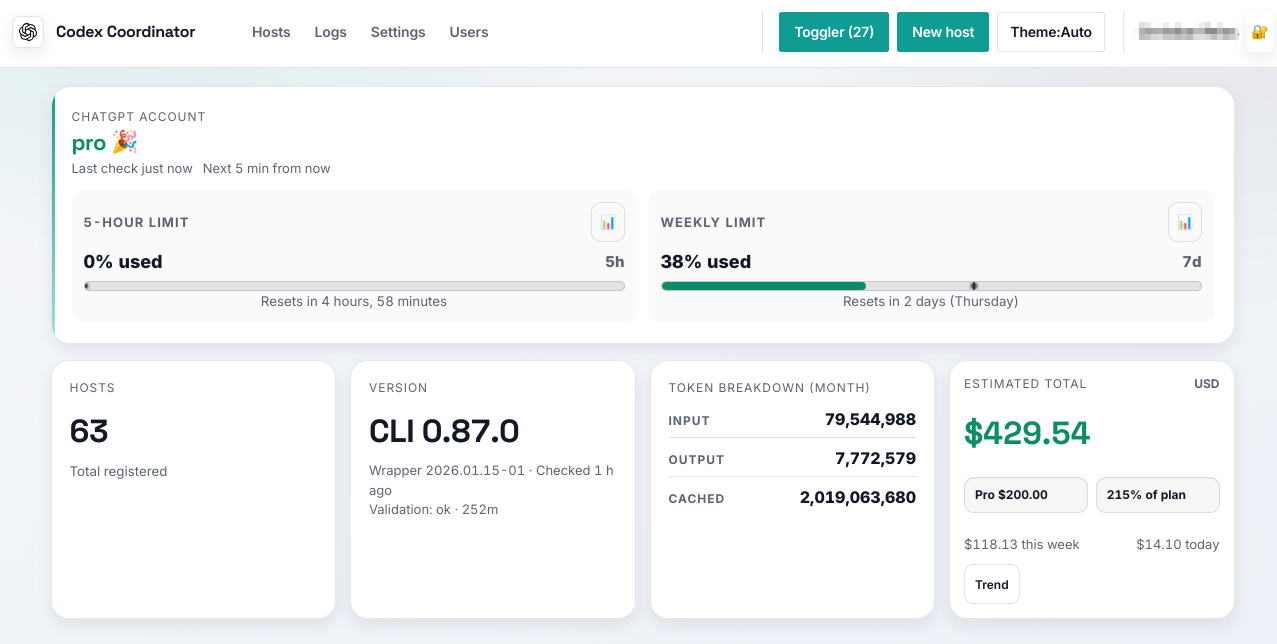Open the 5-hour limit chart icon

tap(608, 222)
